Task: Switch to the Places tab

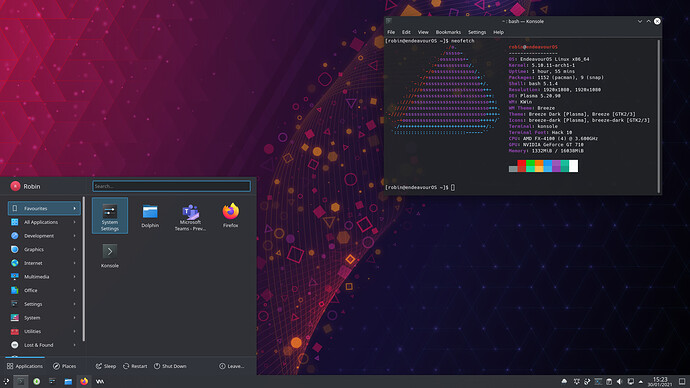Action: click(64, 366)
